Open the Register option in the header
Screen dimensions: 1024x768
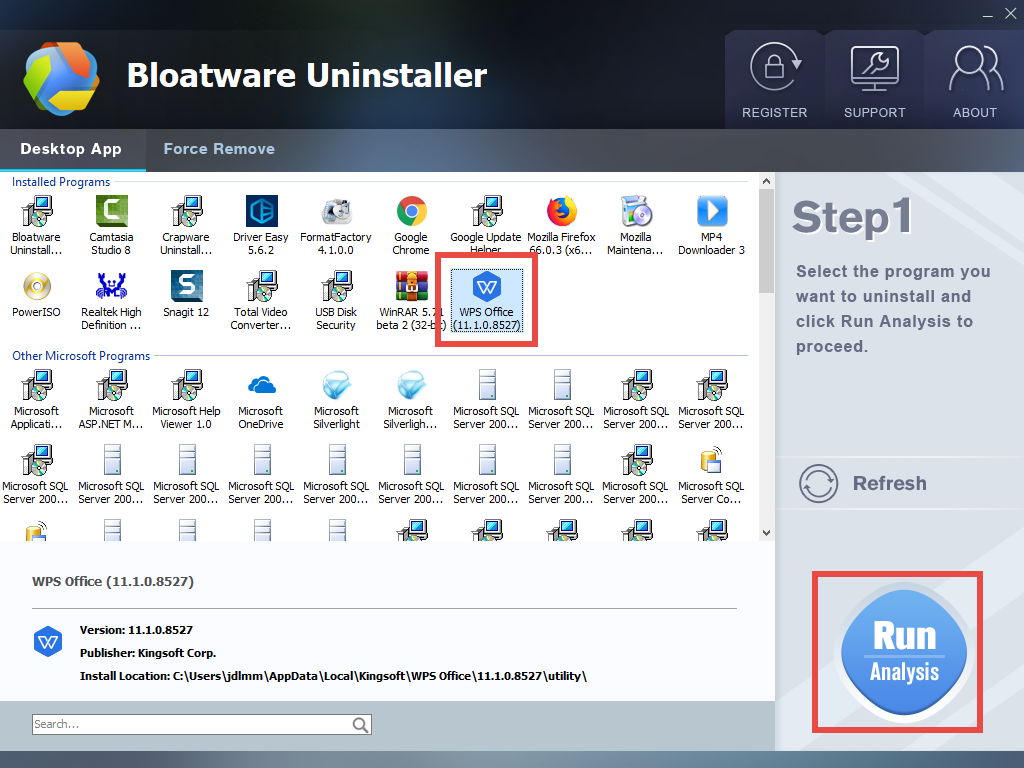tap(775, 82)
